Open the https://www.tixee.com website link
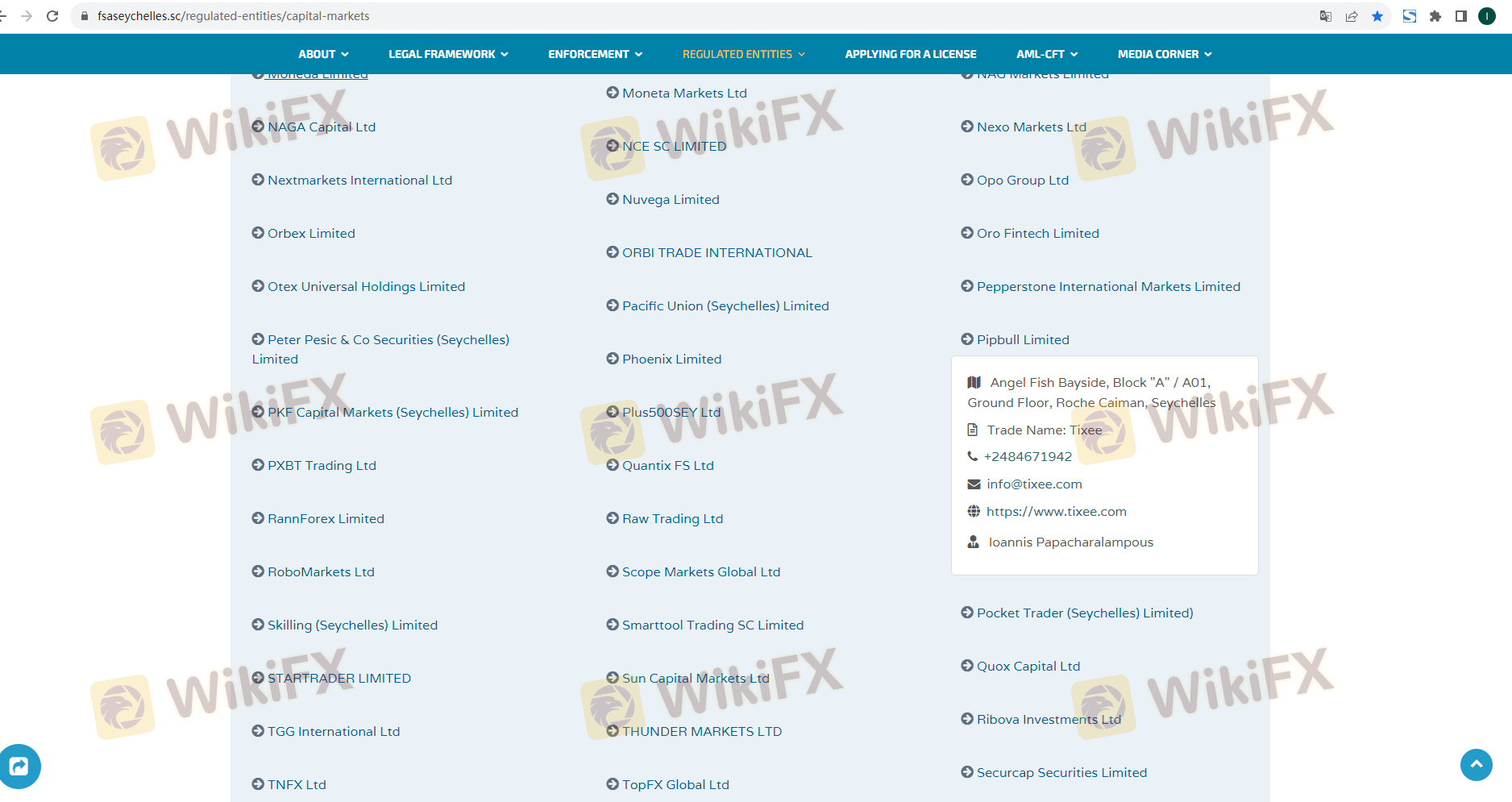Viewport: 1512px width, 802px height. pos(1056,511)
